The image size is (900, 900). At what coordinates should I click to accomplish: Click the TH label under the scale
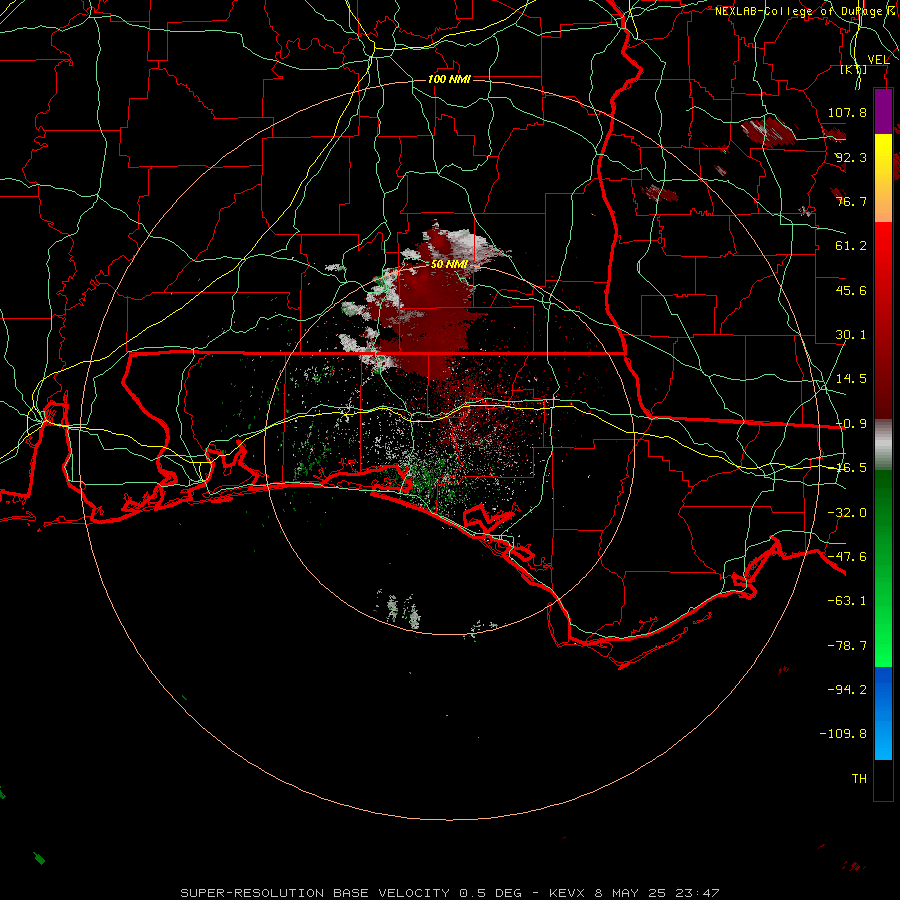tap(859, 779)
